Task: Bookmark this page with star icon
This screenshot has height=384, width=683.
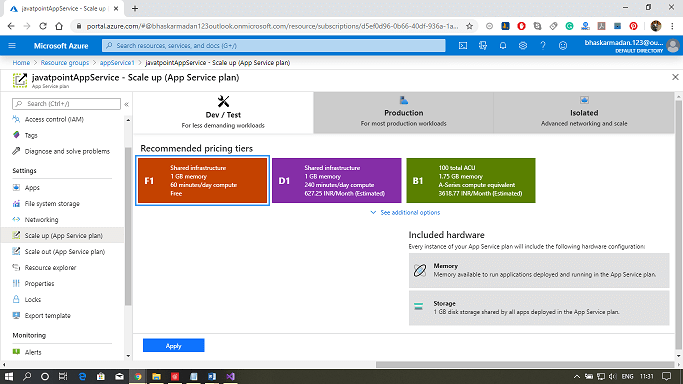Action: click(x=469, y=26)
